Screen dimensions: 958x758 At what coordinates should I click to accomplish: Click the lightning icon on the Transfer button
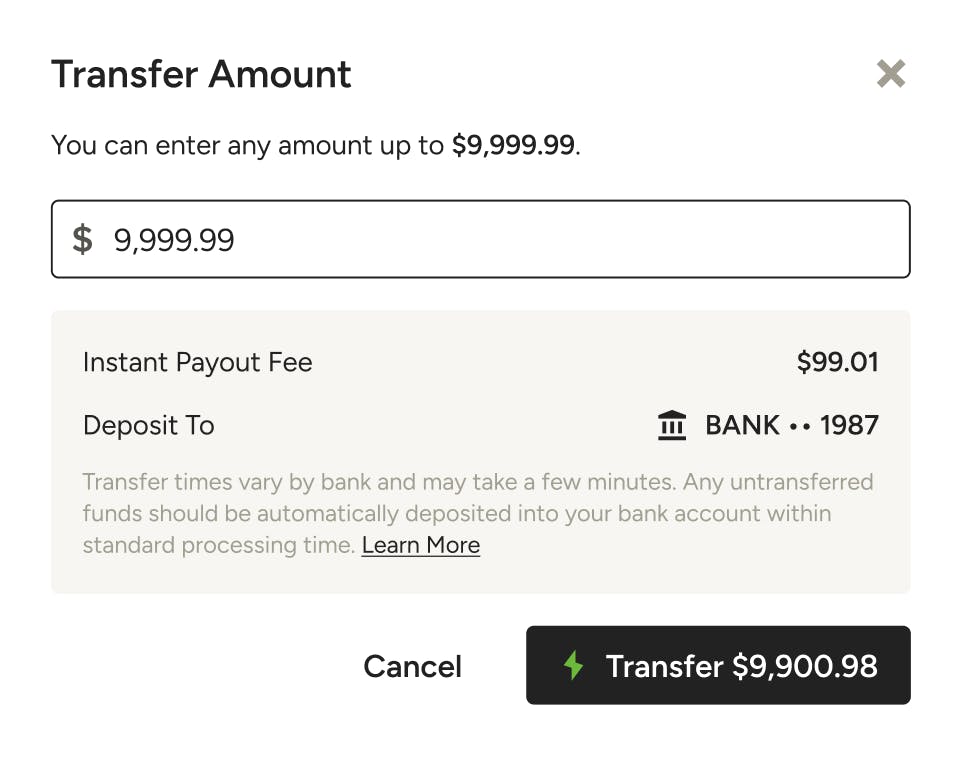(573, 666)
